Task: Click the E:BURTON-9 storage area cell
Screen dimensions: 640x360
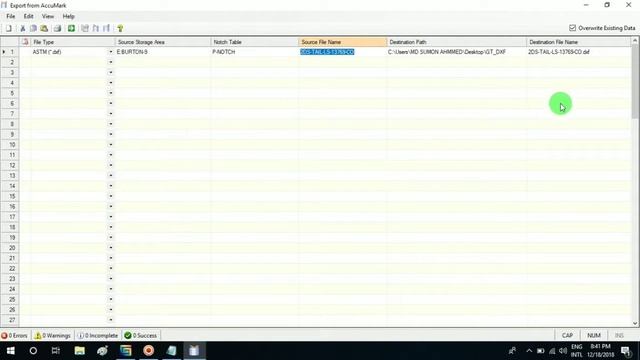Action: 163,52
